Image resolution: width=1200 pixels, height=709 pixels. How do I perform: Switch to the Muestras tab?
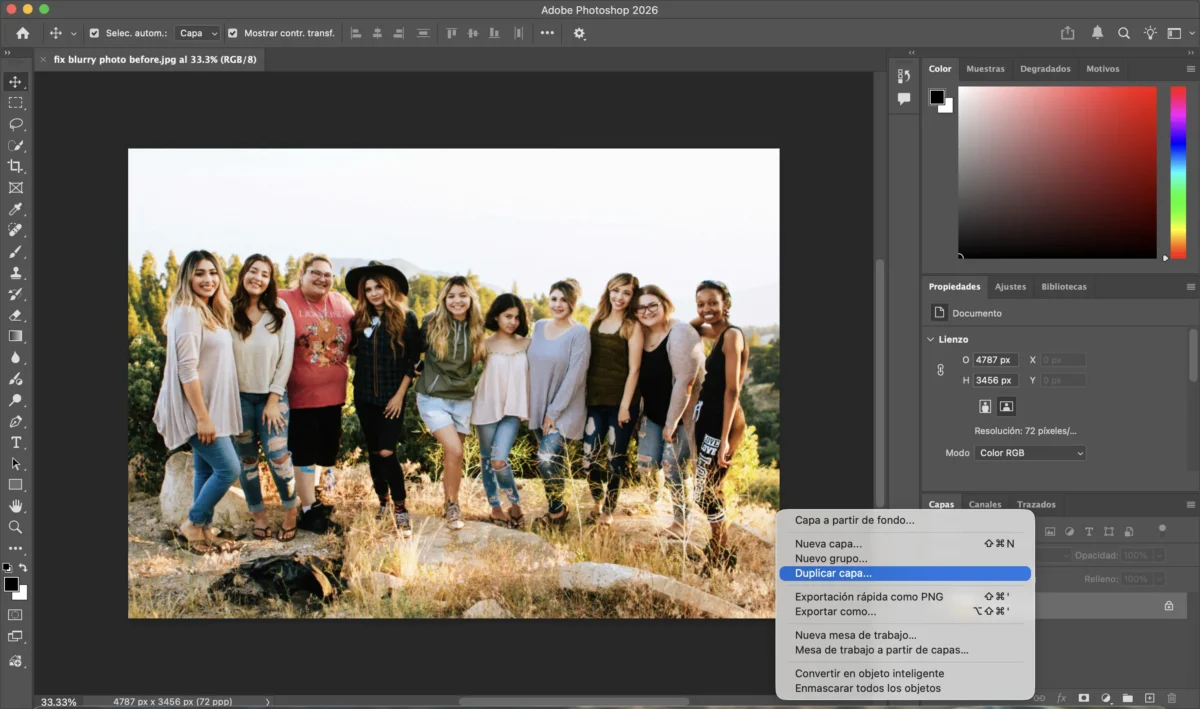[985, 69]
